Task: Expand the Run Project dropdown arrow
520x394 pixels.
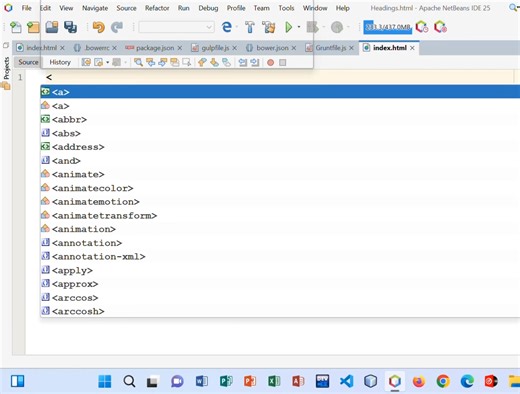Action: (299, 27)
